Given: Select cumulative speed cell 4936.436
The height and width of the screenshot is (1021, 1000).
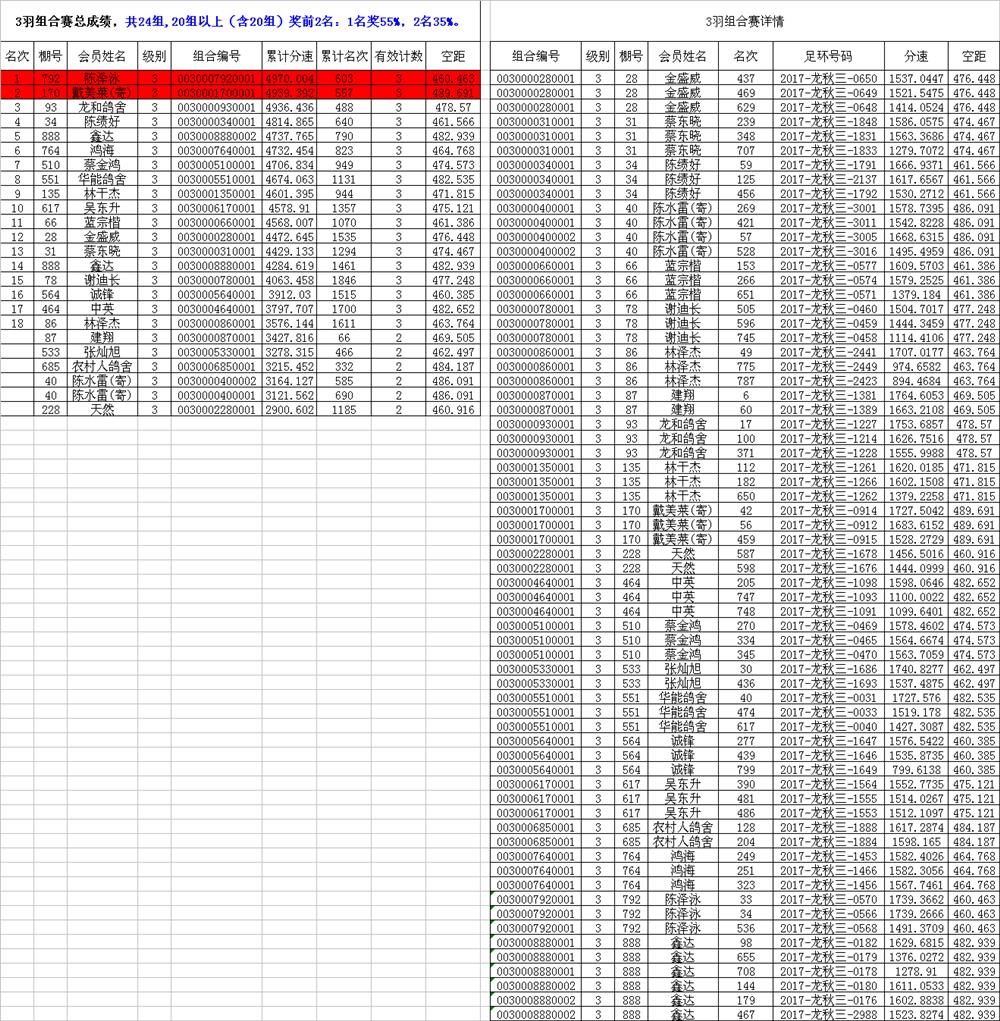Looking at the screenshot, I should pyautogui.click(x=289, y=107).
